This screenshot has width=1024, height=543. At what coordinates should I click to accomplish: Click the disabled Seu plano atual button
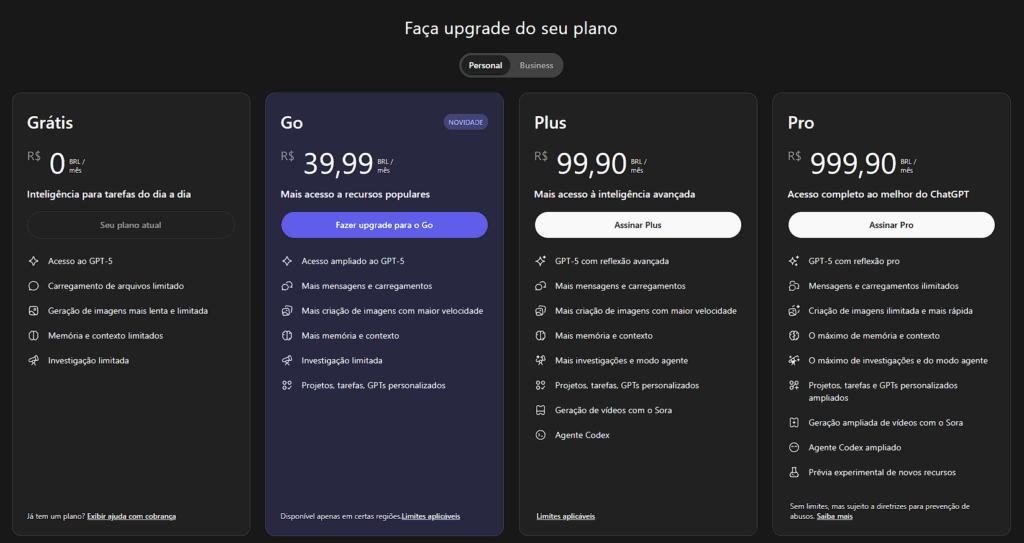131,225
